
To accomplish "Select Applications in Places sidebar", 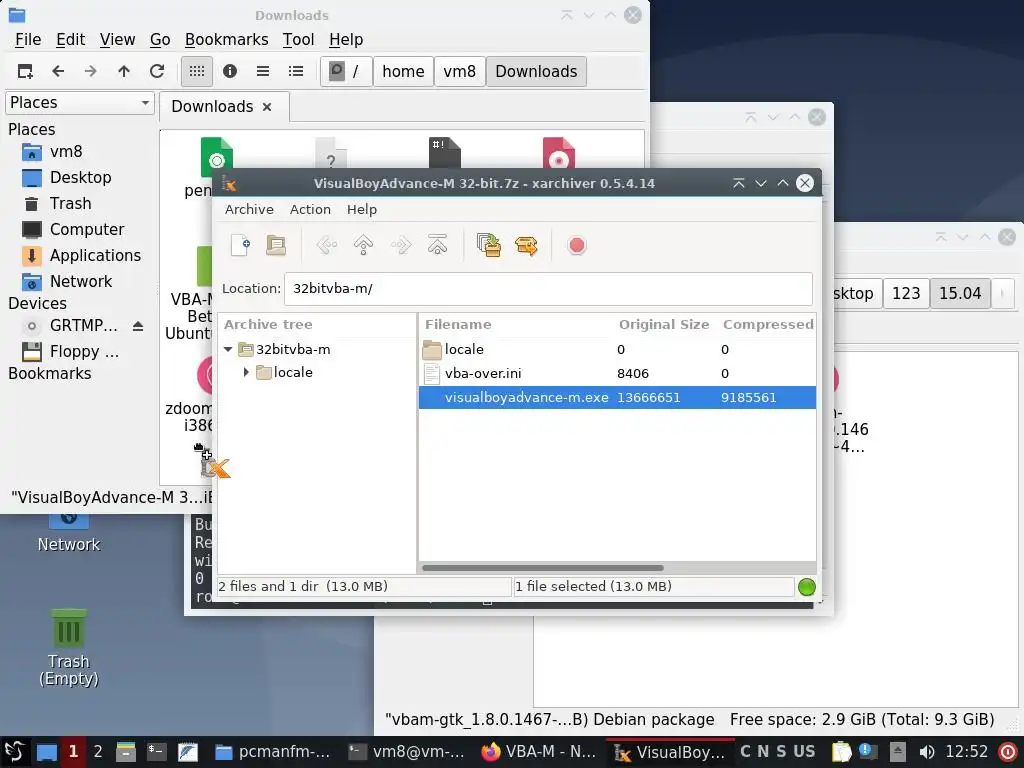I will click(95, 255).
